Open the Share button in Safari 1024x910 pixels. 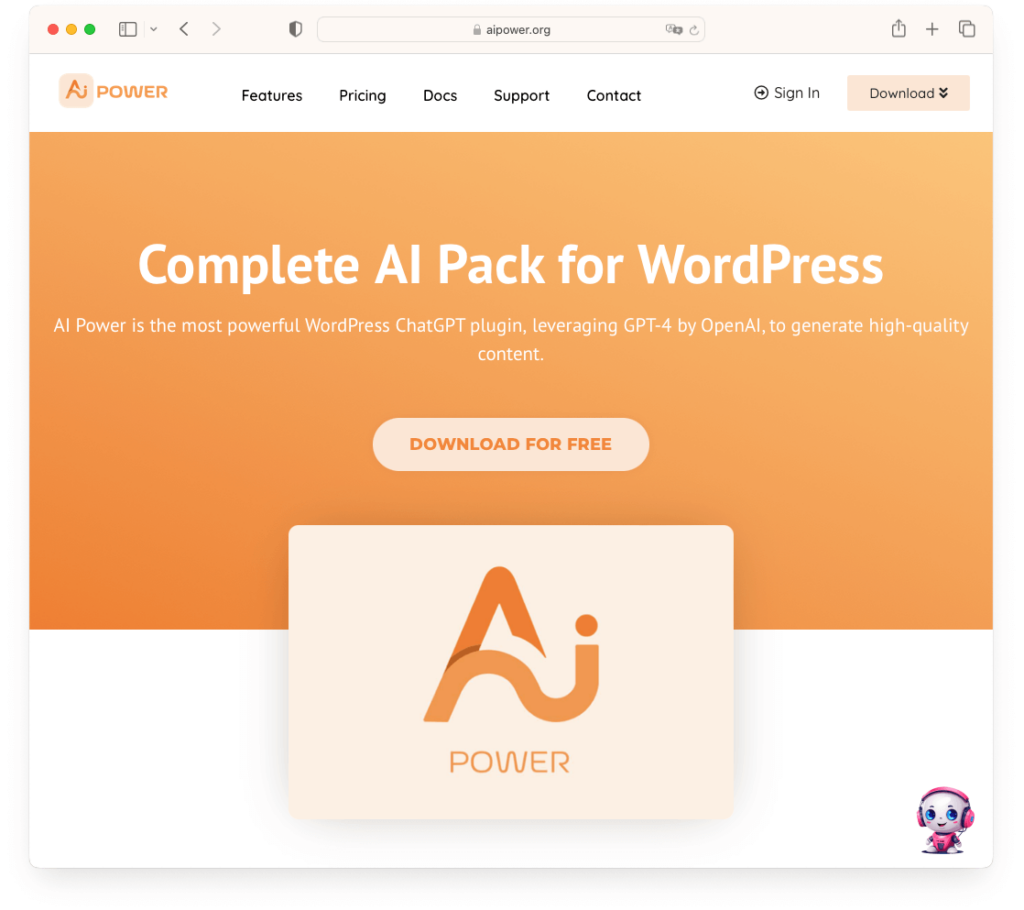(x=899, y=29)
